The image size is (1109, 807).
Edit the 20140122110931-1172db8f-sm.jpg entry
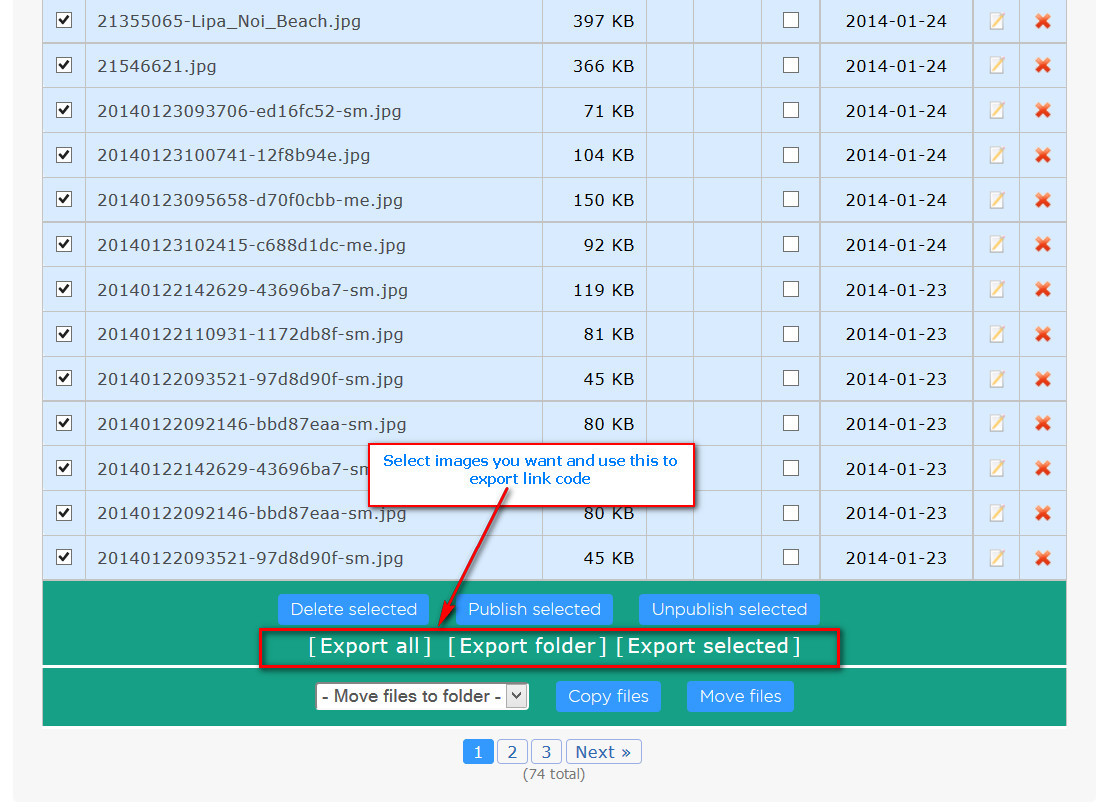996,334
